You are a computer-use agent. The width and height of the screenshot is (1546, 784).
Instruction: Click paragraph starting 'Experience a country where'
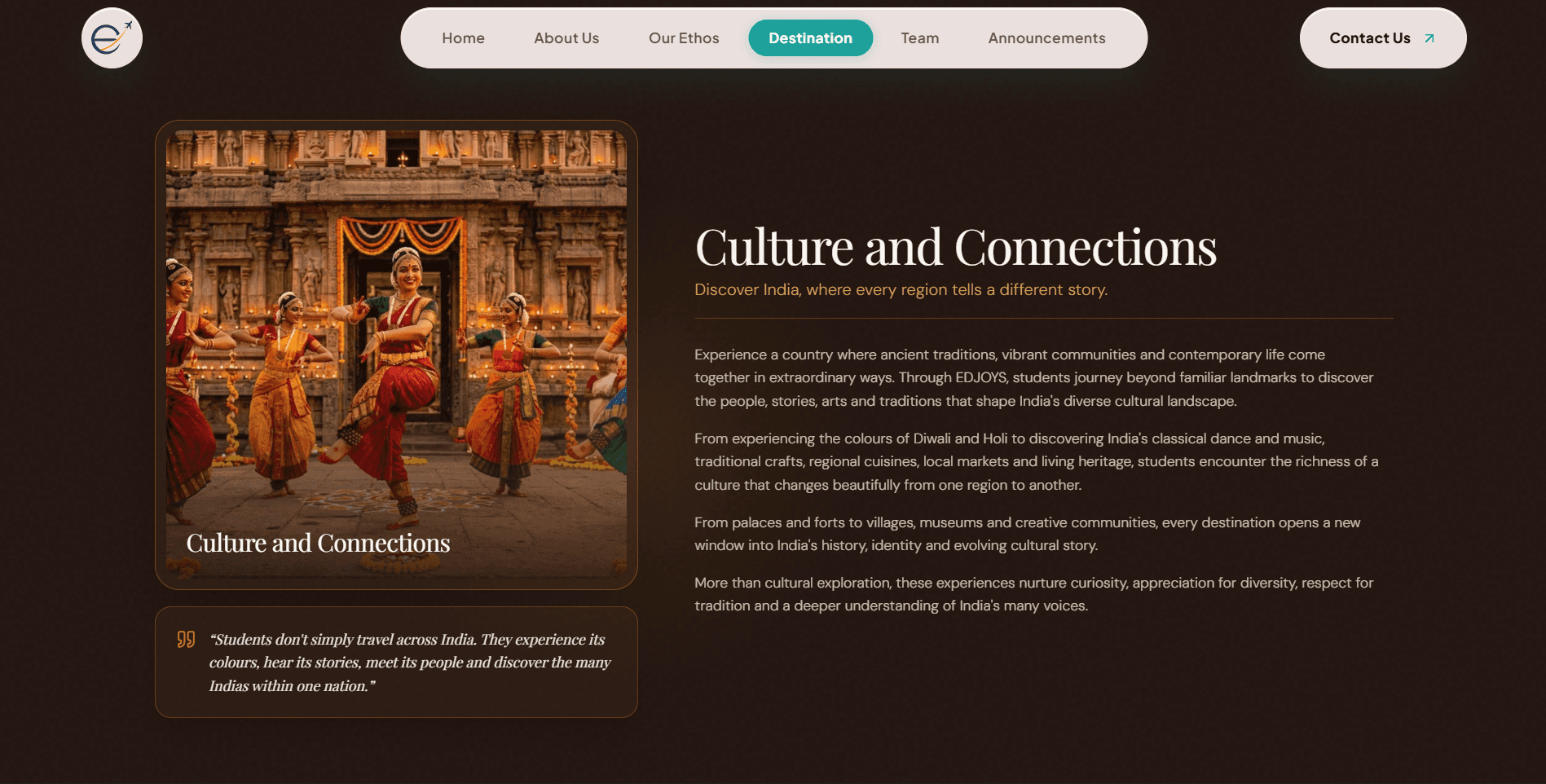(x=1034, y=378)
